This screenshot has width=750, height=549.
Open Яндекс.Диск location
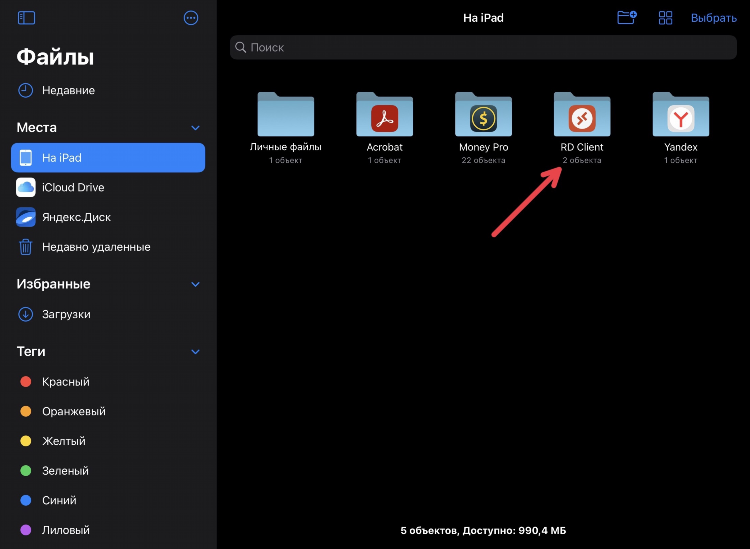click(x=108, y=217)
